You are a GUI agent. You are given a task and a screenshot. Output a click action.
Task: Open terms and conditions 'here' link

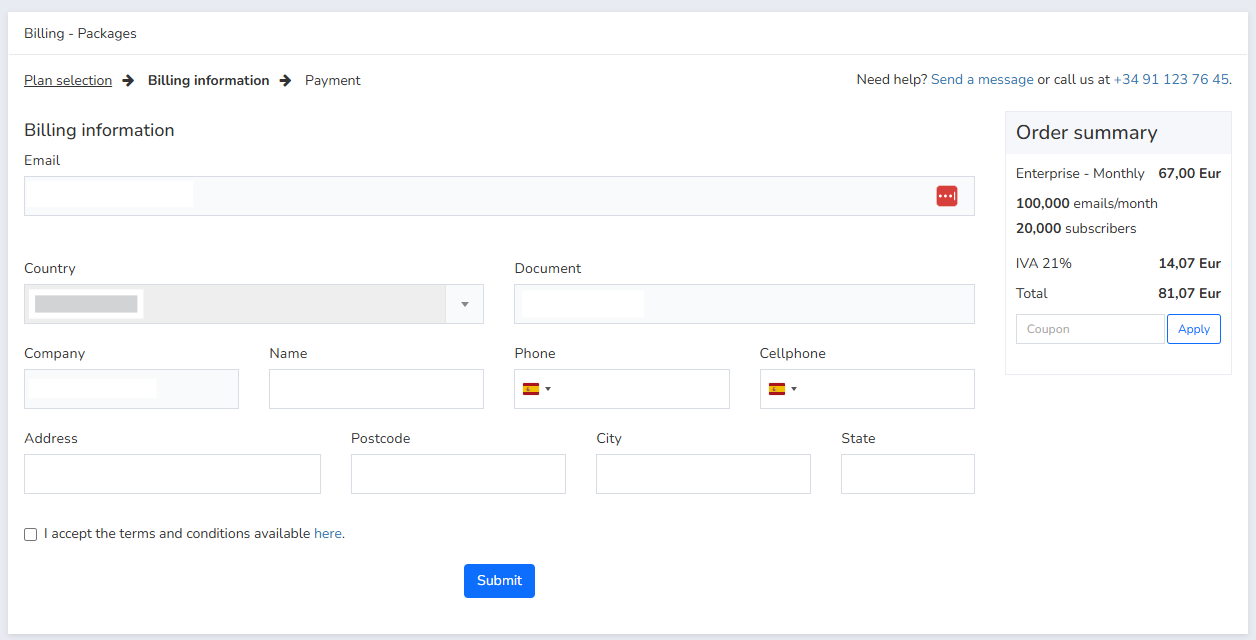pos(328,533)
